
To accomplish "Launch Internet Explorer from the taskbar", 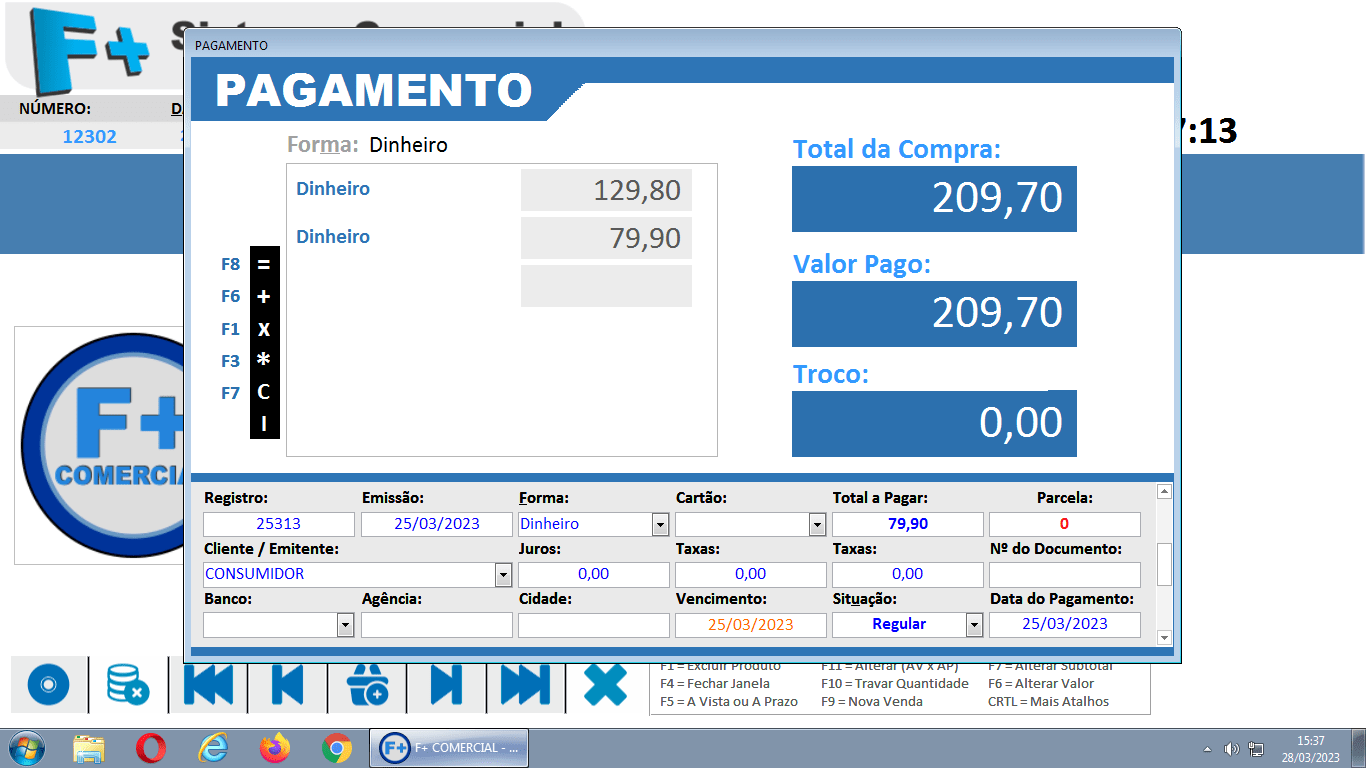I will [213, 748].
